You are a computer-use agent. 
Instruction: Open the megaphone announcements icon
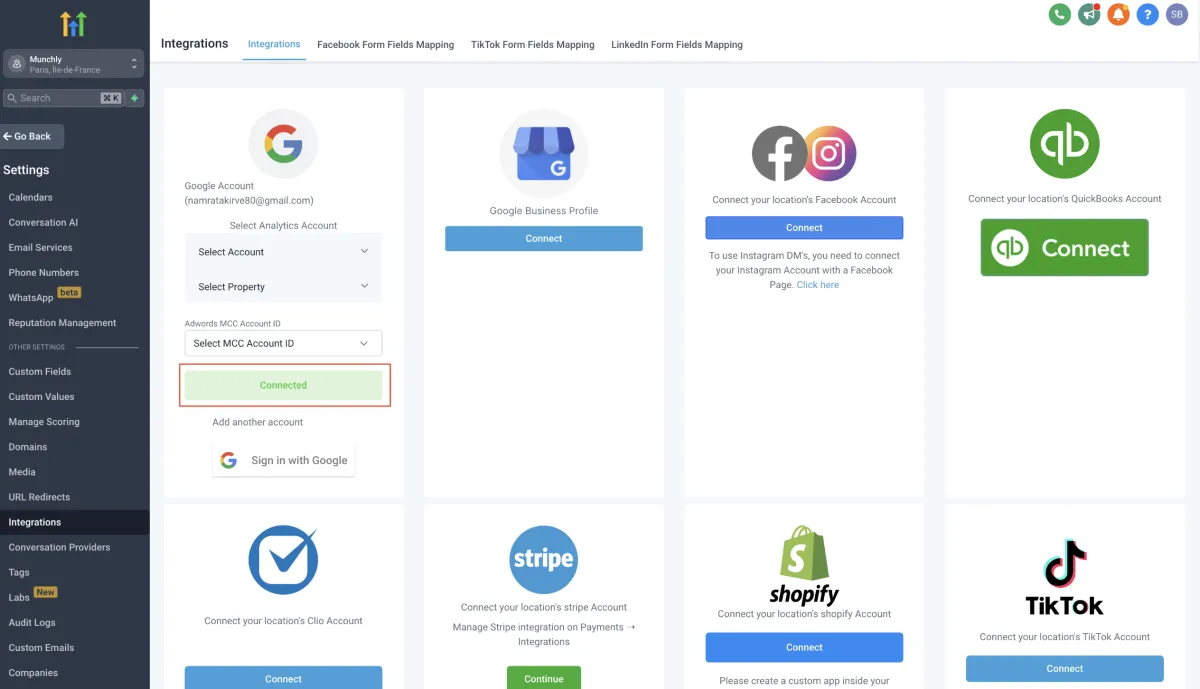click(1089, 14)
